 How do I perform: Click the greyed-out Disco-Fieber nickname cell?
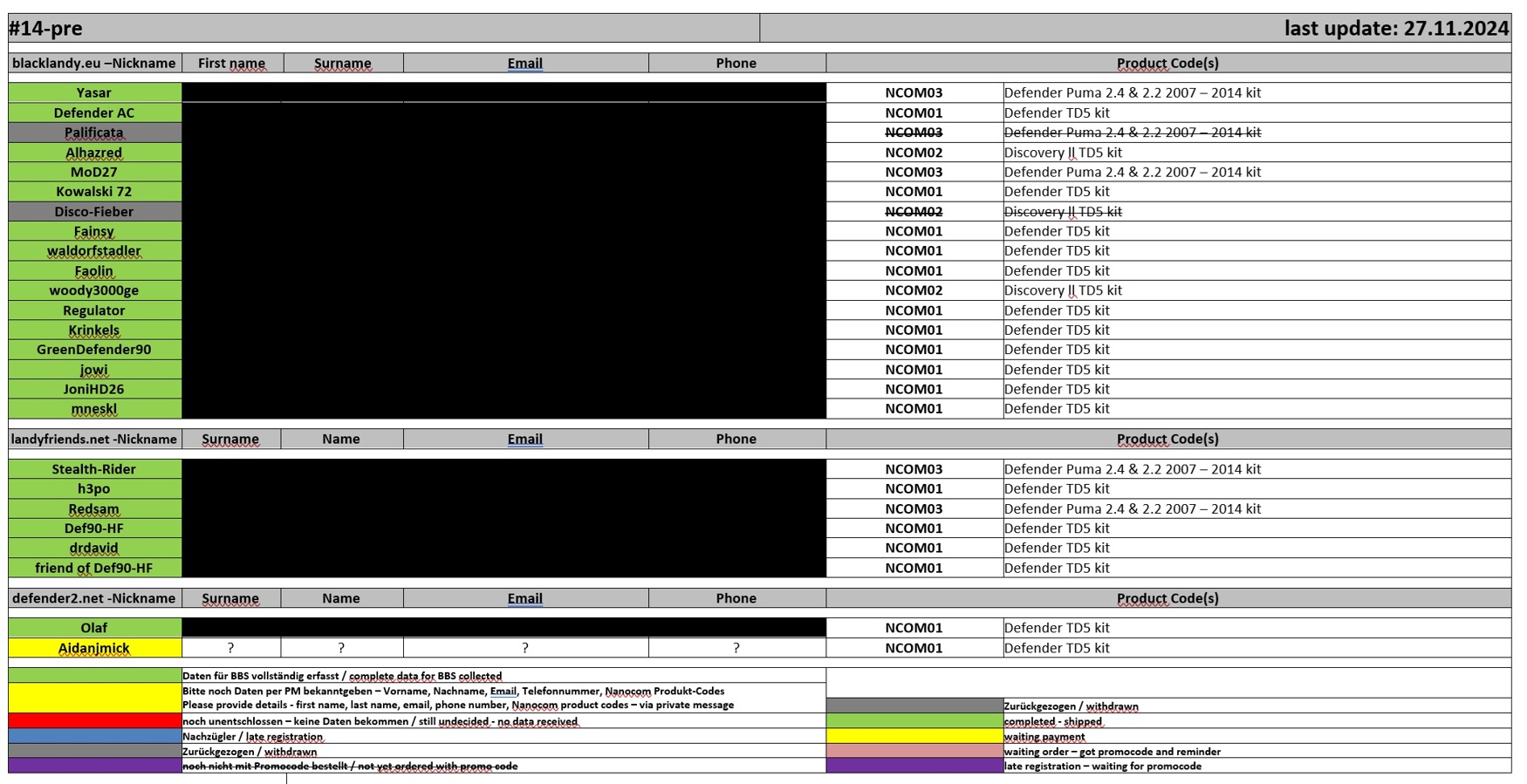tap(94, 211)
